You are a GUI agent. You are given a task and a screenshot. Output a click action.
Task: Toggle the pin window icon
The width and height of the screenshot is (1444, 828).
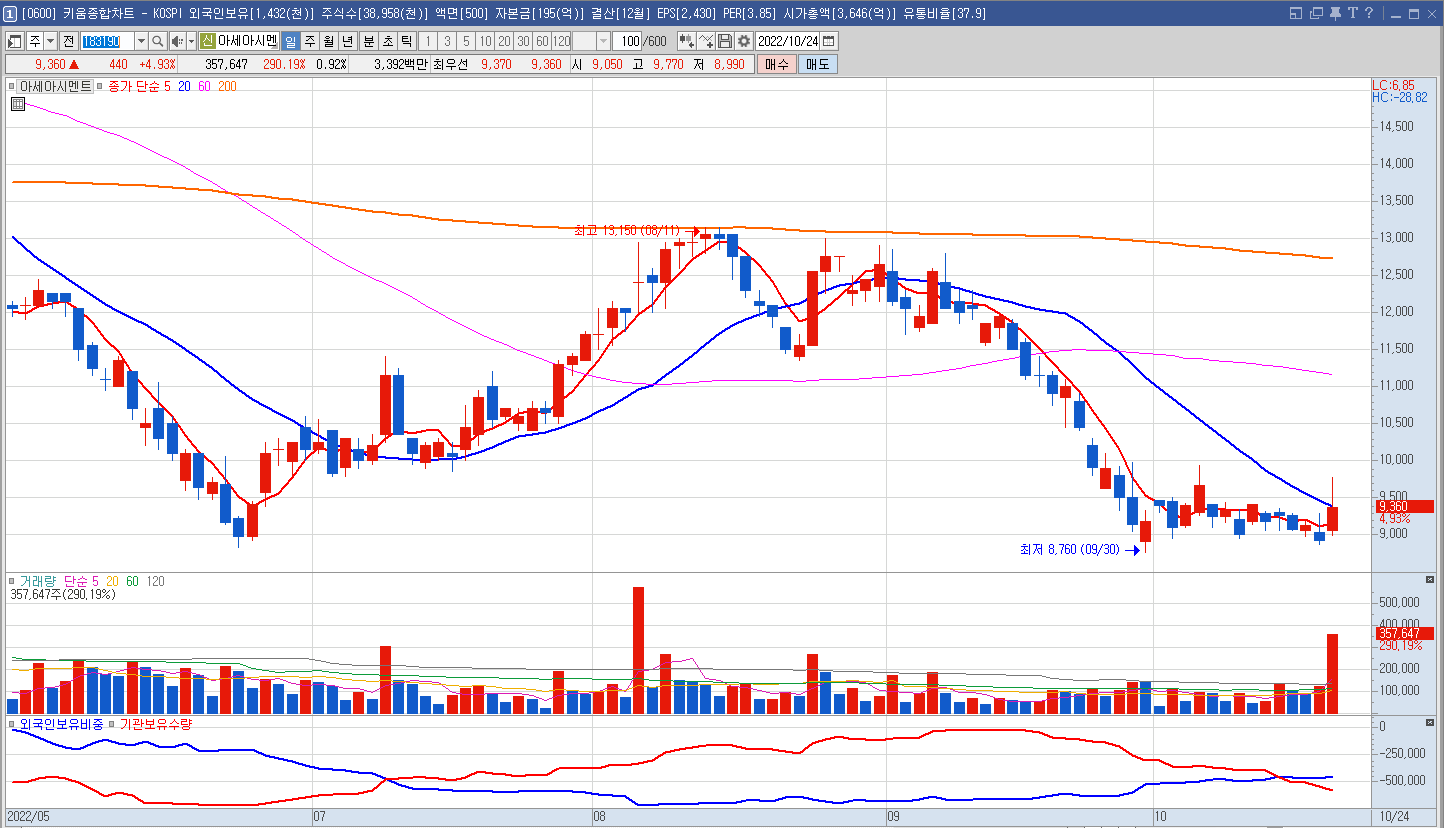pyautogui.click(x=1335, y=13)
